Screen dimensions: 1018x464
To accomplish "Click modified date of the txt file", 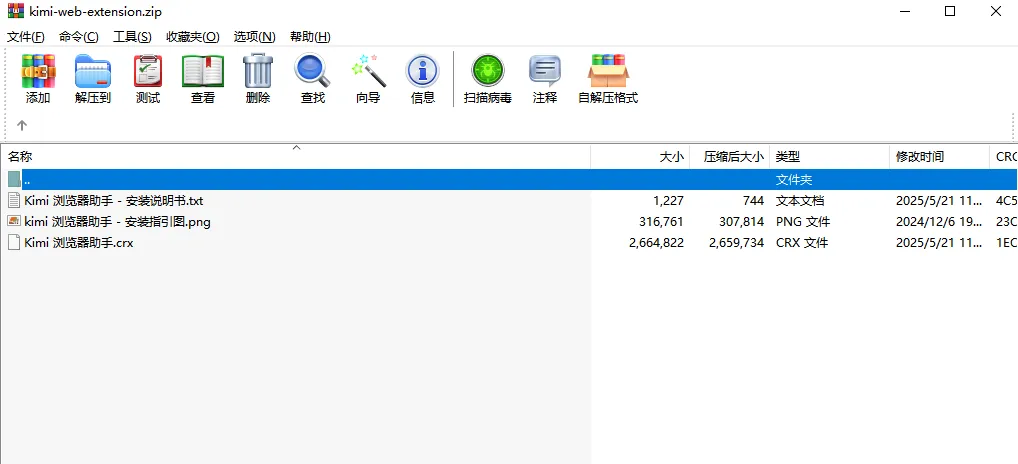I will click(939, 201).
